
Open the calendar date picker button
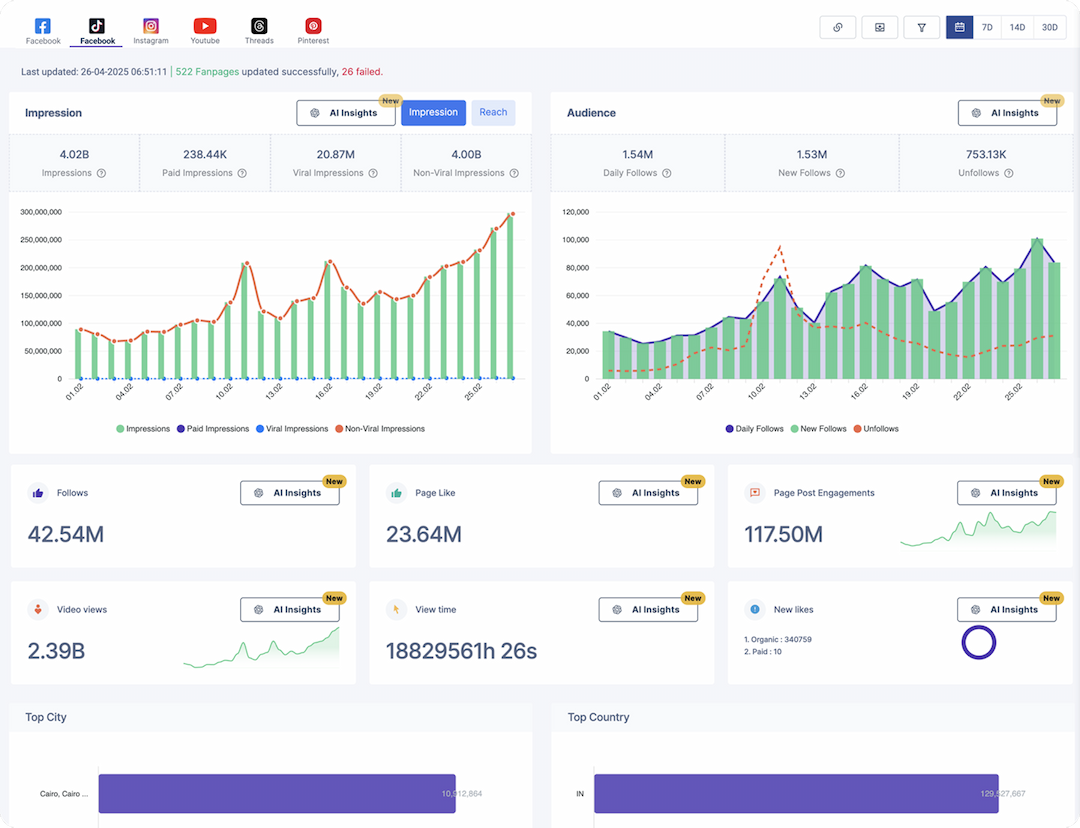[x=959, y=28]
